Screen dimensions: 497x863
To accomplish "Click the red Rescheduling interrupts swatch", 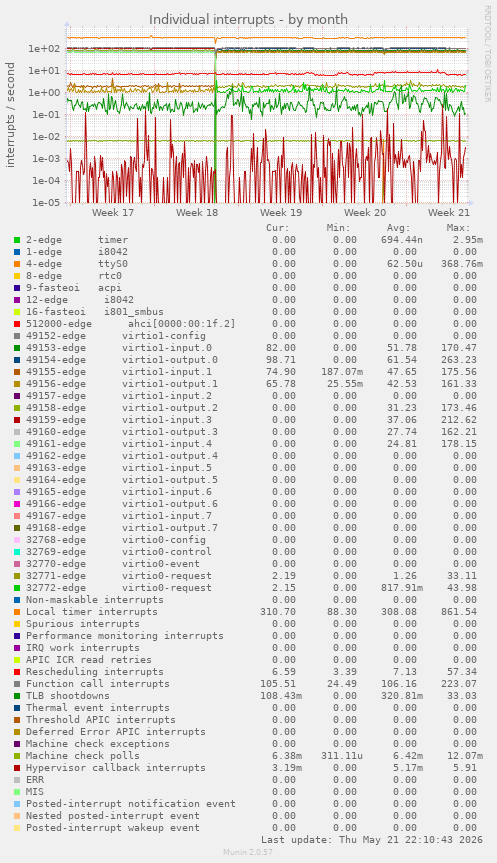I will point(17,672).
